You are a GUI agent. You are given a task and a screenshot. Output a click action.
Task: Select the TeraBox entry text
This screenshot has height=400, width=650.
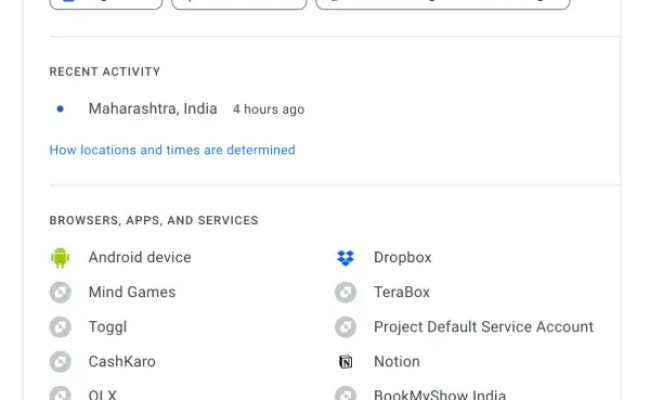coord(402,292)
